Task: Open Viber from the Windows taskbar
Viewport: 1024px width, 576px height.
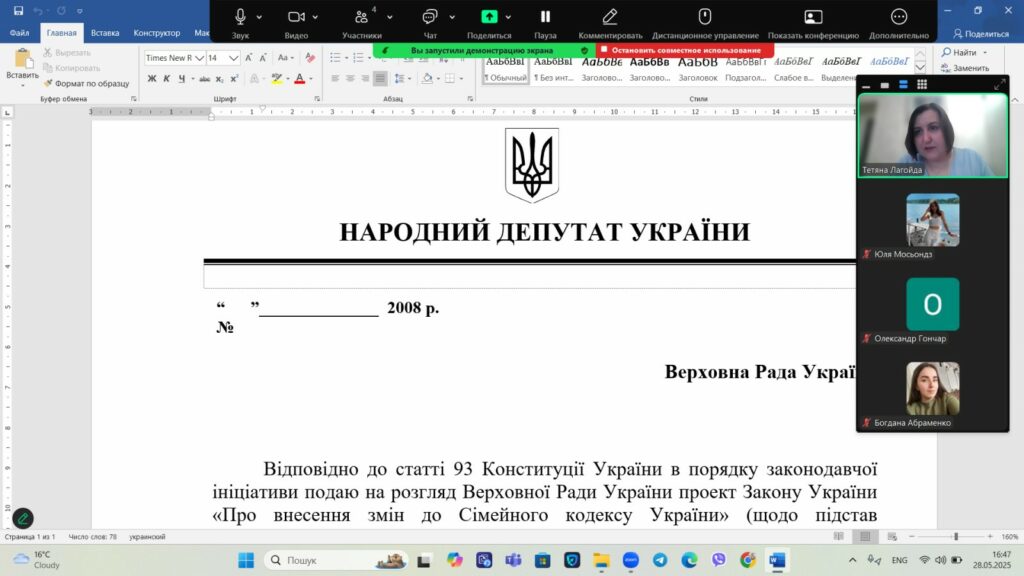Action: [x=718, y=560]
